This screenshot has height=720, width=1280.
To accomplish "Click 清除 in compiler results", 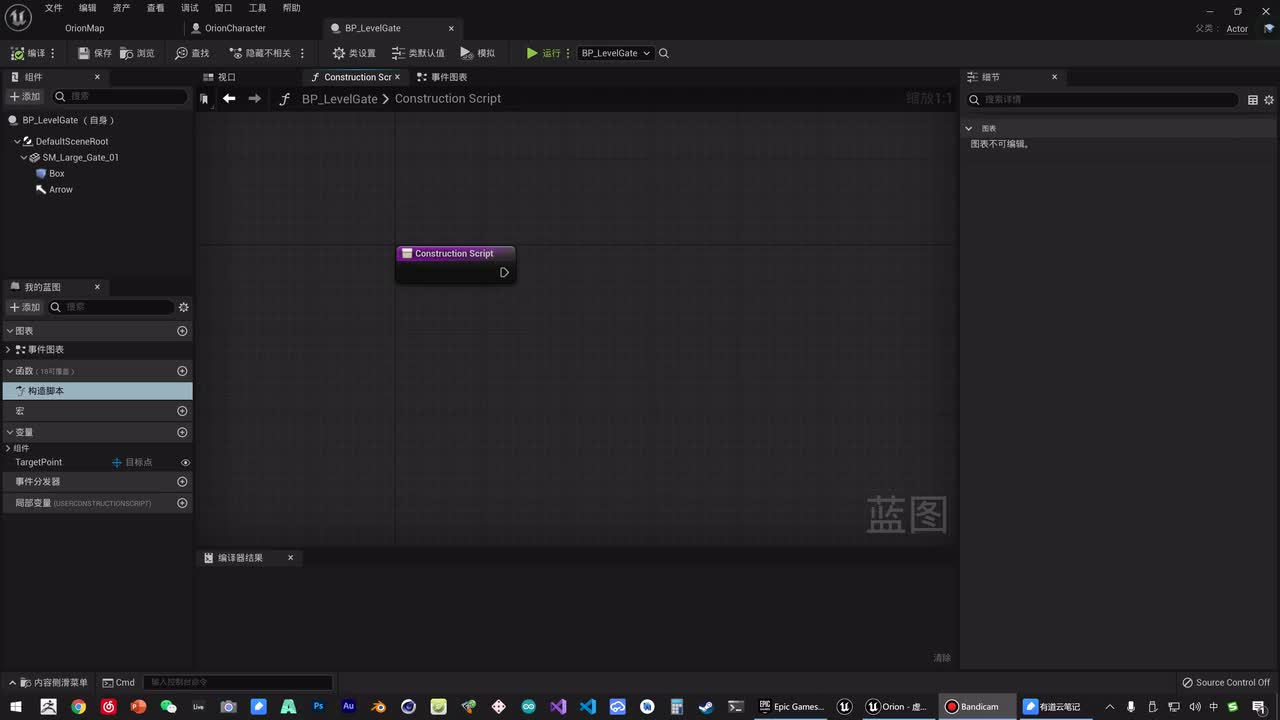I will click(x=942, y=658).
